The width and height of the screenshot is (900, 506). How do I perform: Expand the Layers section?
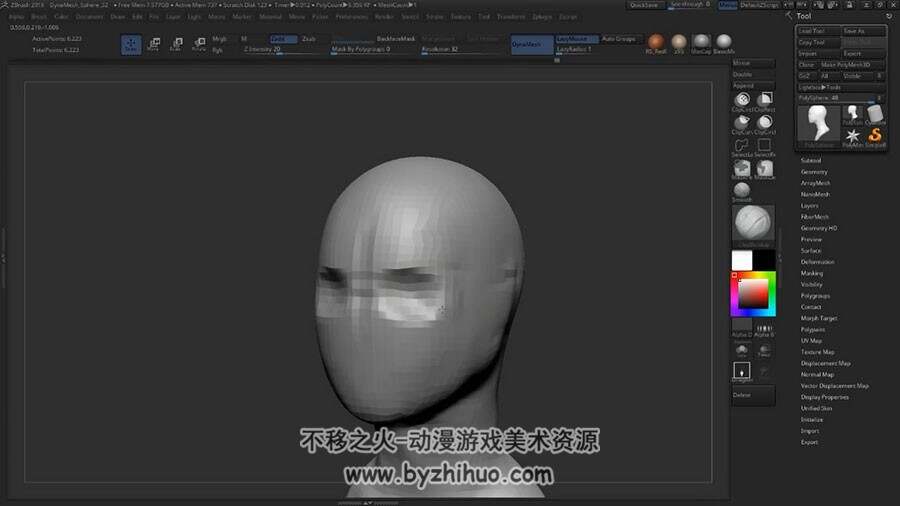[x=809, y=206]
